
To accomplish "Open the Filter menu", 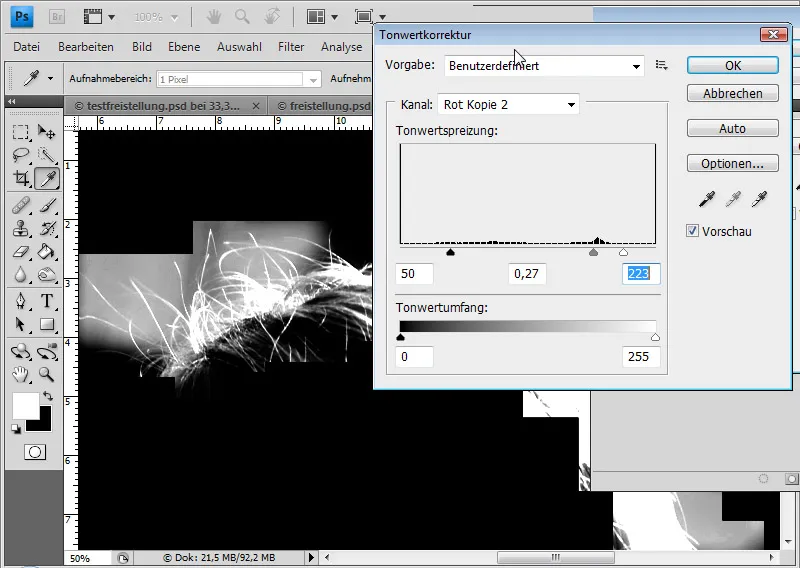I will tap(291, 47).
